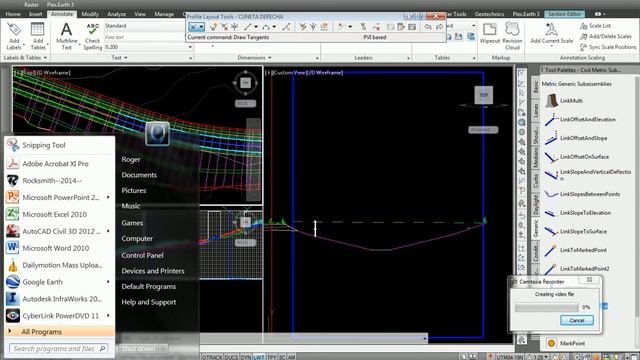The width and height of the screenshot is (640, 360).
Task: Select the LinkSlopeToSurface subassembly
Action: click(x=576, y=231)
